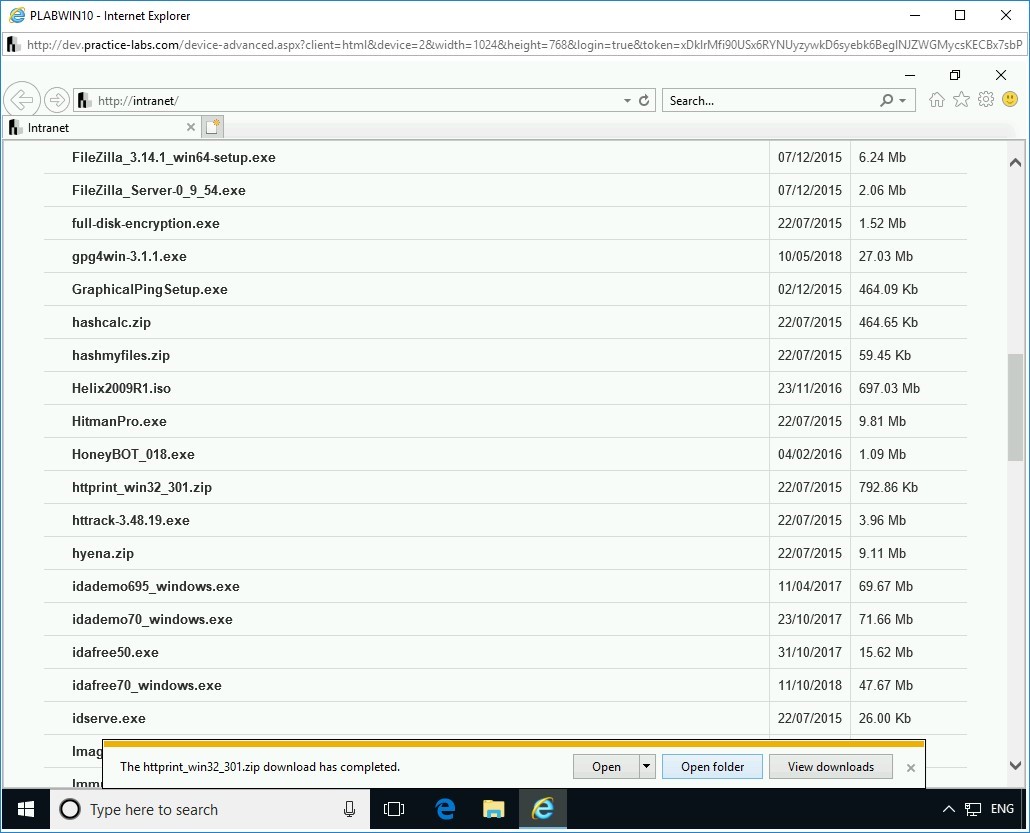Expand the address bar URL dropdown
This screenshot has width=1030, height=833.
click(x=625, y=100)
